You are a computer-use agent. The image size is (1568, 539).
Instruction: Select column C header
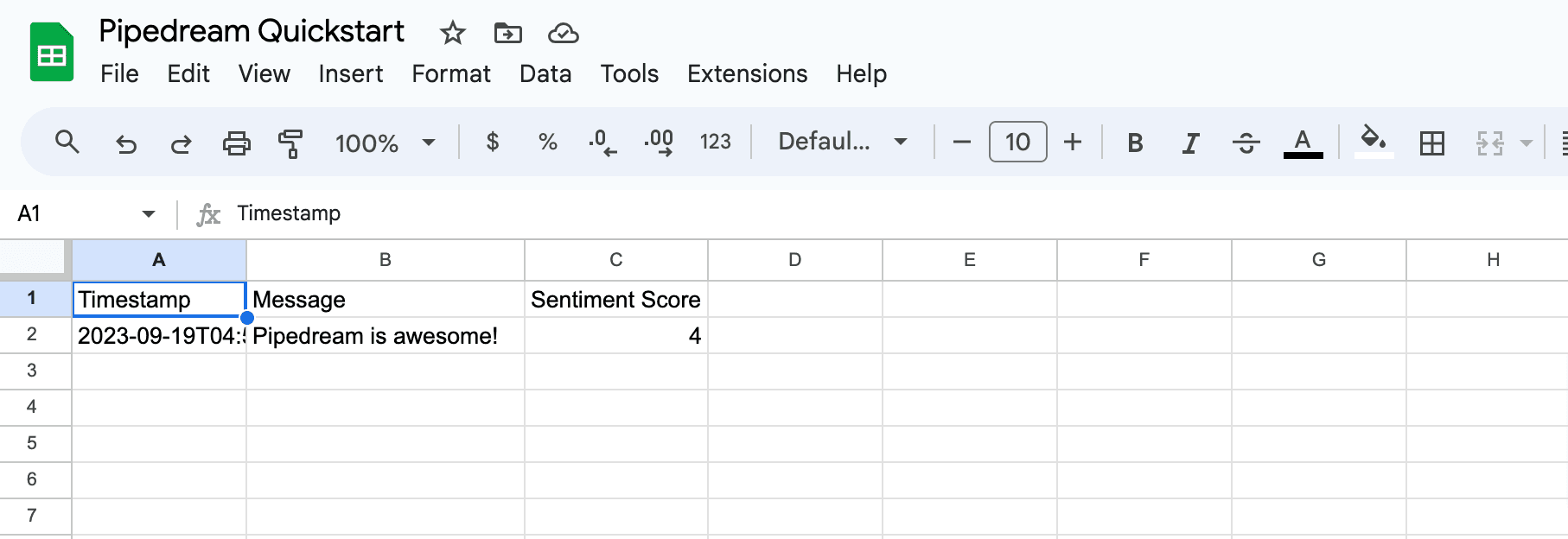click(616, 260)
